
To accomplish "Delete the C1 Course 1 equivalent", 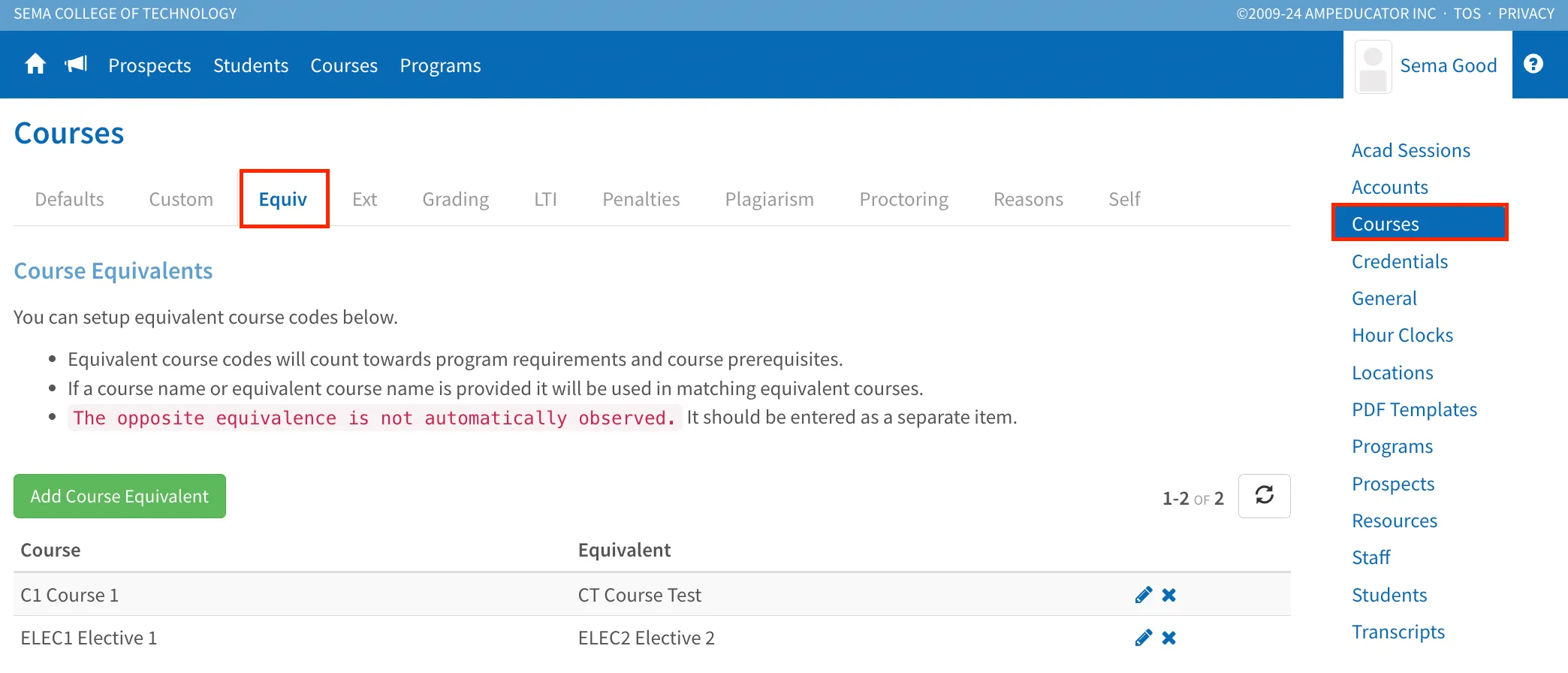I will pyautogui.click(x=1169, y=595).
